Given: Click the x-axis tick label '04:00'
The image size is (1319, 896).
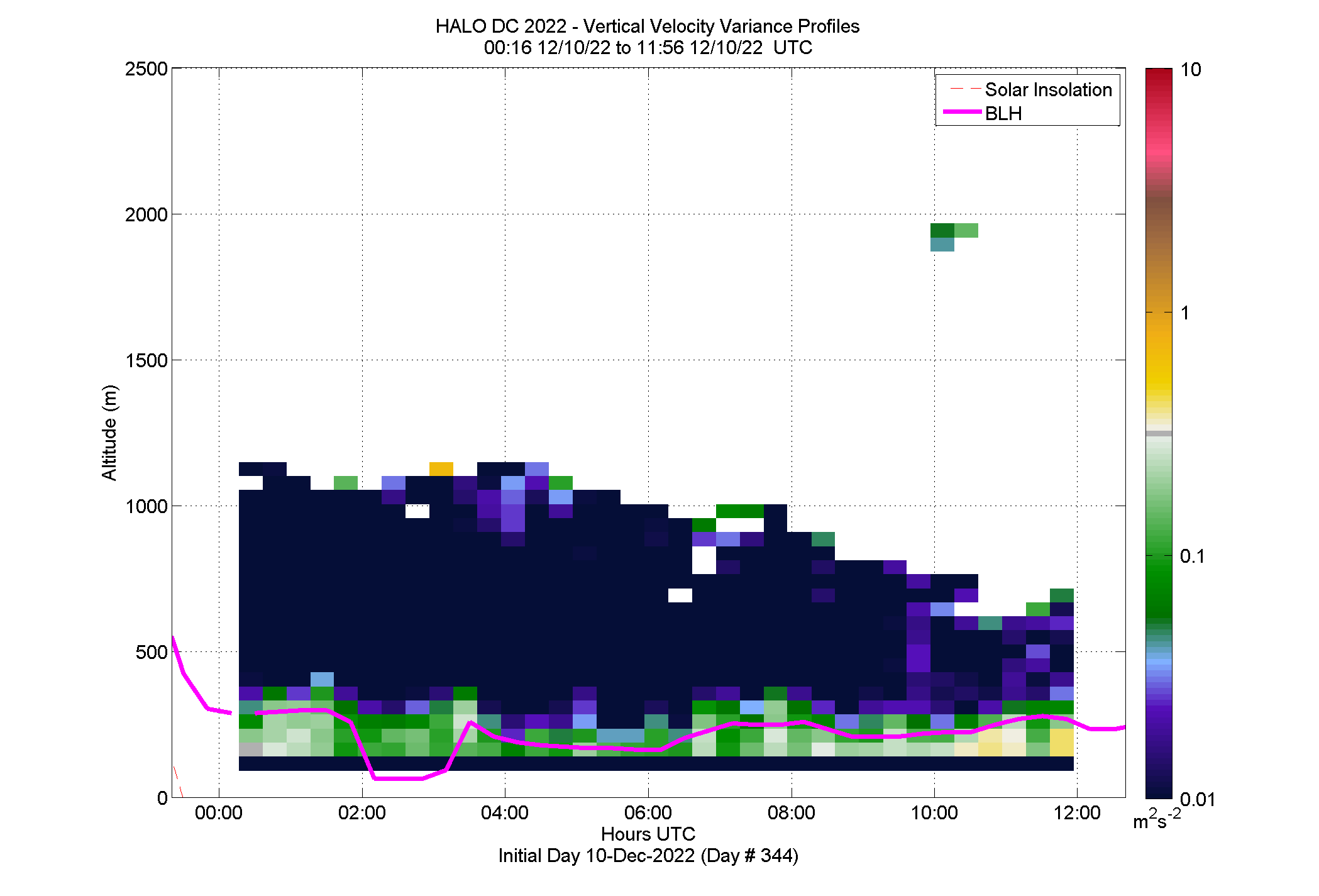Looking at the screenshot, I should point(505,813).
